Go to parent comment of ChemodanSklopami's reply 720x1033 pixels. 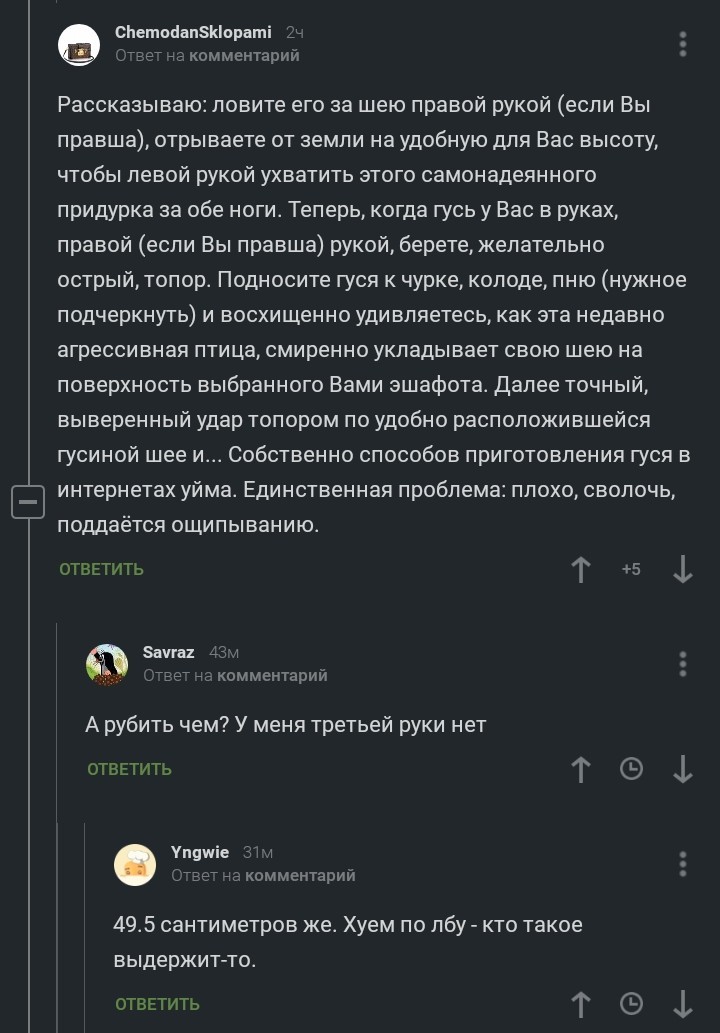[244, 56]
